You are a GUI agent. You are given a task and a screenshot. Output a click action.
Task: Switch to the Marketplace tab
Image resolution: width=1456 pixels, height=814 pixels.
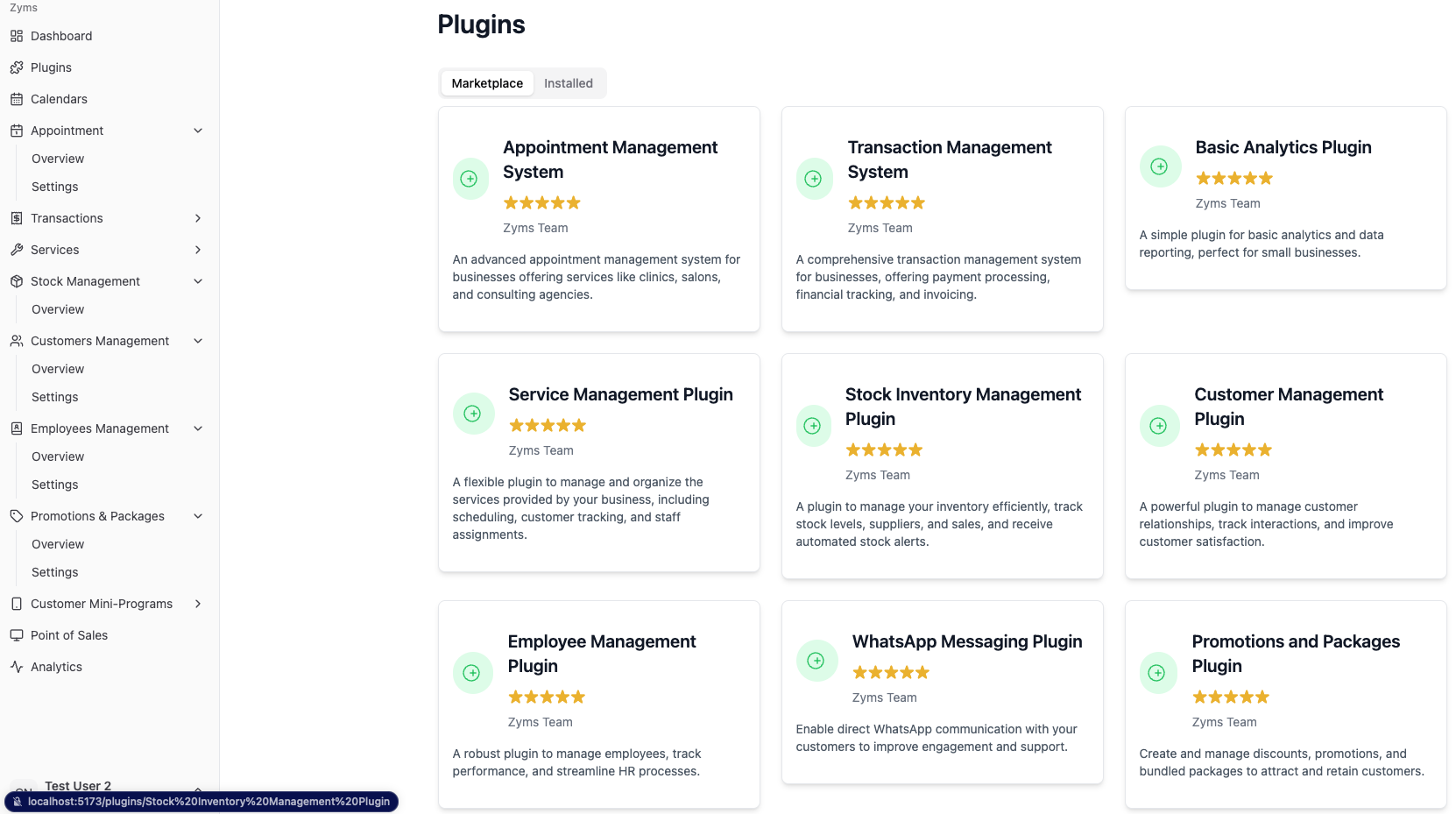(x=487, y=83)
